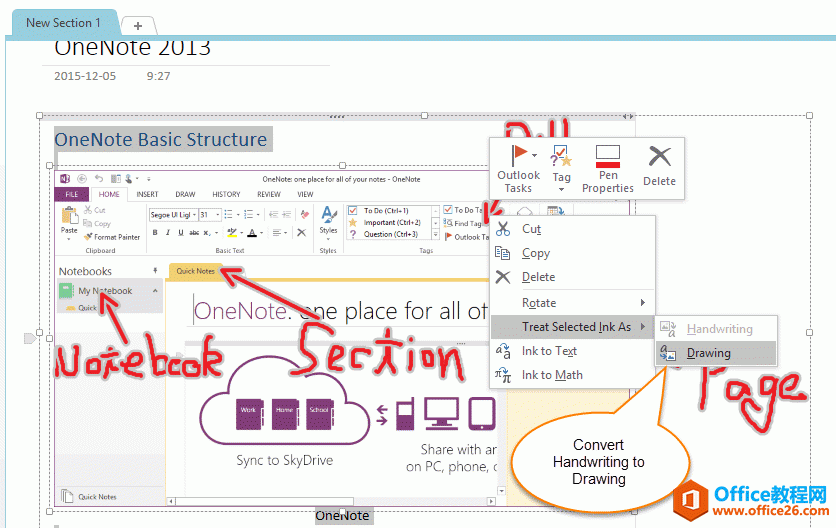Open the VIEW tab in embedded screenshot
The image size is (836, 528).
(305, 195)
